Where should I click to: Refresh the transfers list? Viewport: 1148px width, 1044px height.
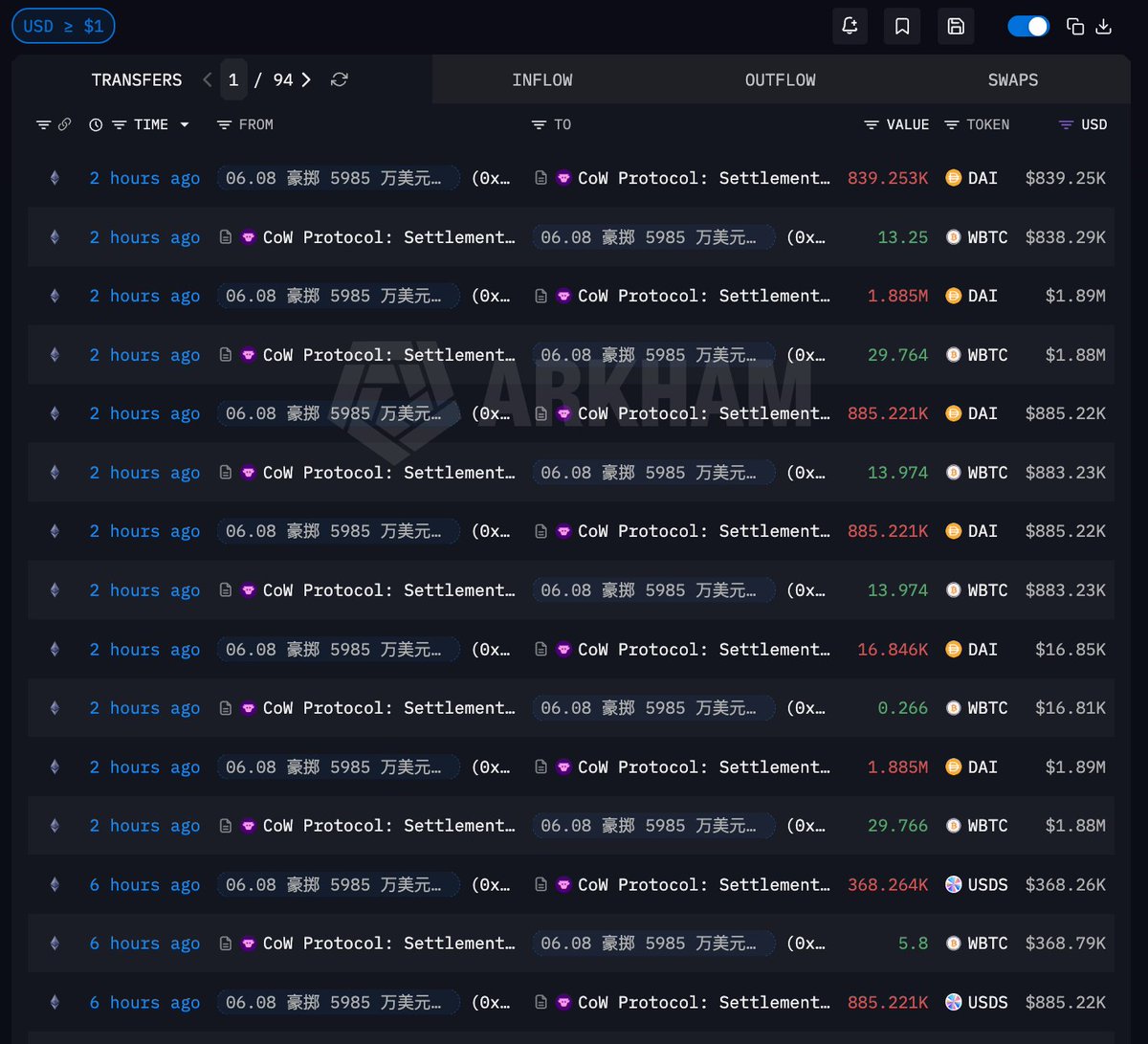pos(339,80)
